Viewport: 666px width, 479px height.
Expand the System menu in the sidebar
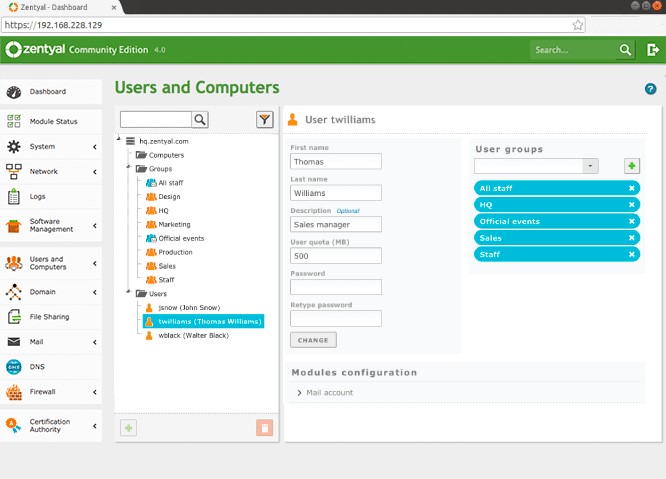click(x=50, y=146)
